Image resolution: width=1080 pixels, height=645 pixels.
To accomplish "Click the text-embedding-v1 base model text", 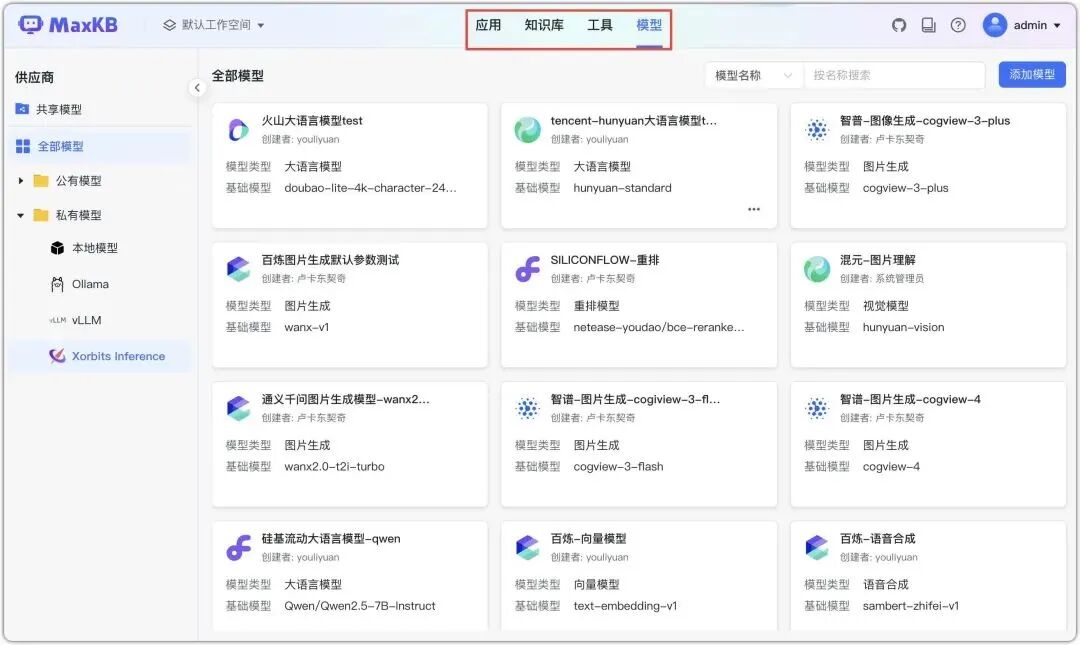I will pos(625,606).
